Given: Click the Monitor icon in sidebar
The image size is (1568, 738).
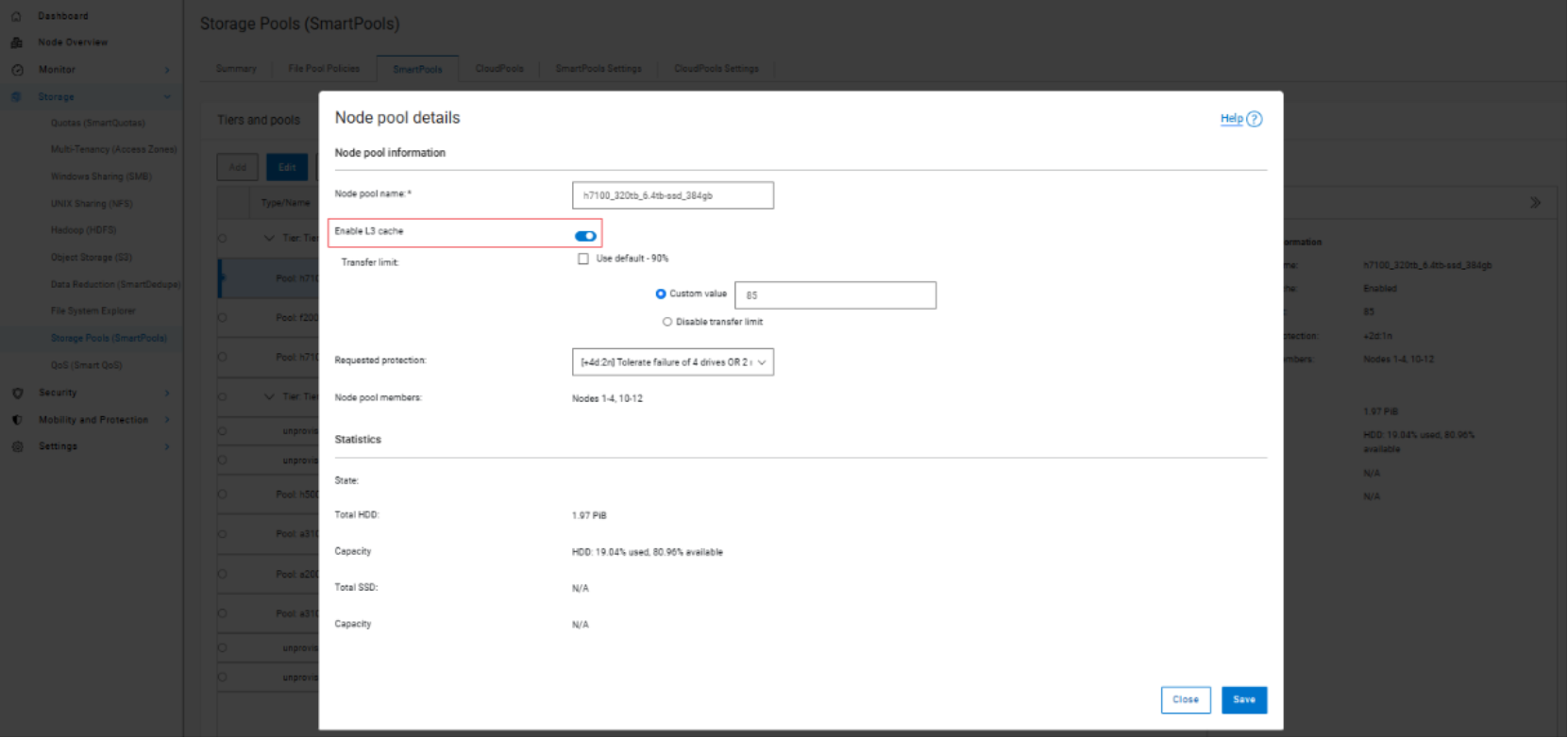Looking at the screenshot, I should click(17, 70).
